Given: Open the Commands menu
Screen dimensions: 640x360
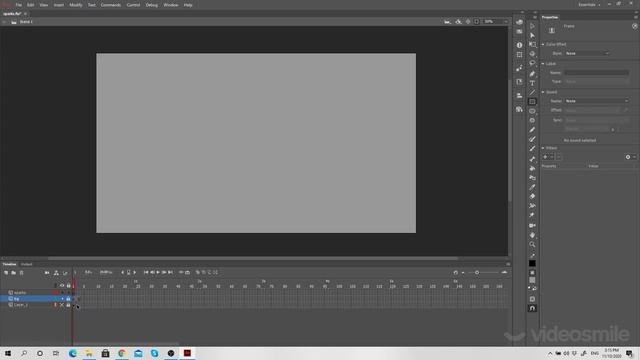Looking at the screenshot, I should [x=111, y=5].
